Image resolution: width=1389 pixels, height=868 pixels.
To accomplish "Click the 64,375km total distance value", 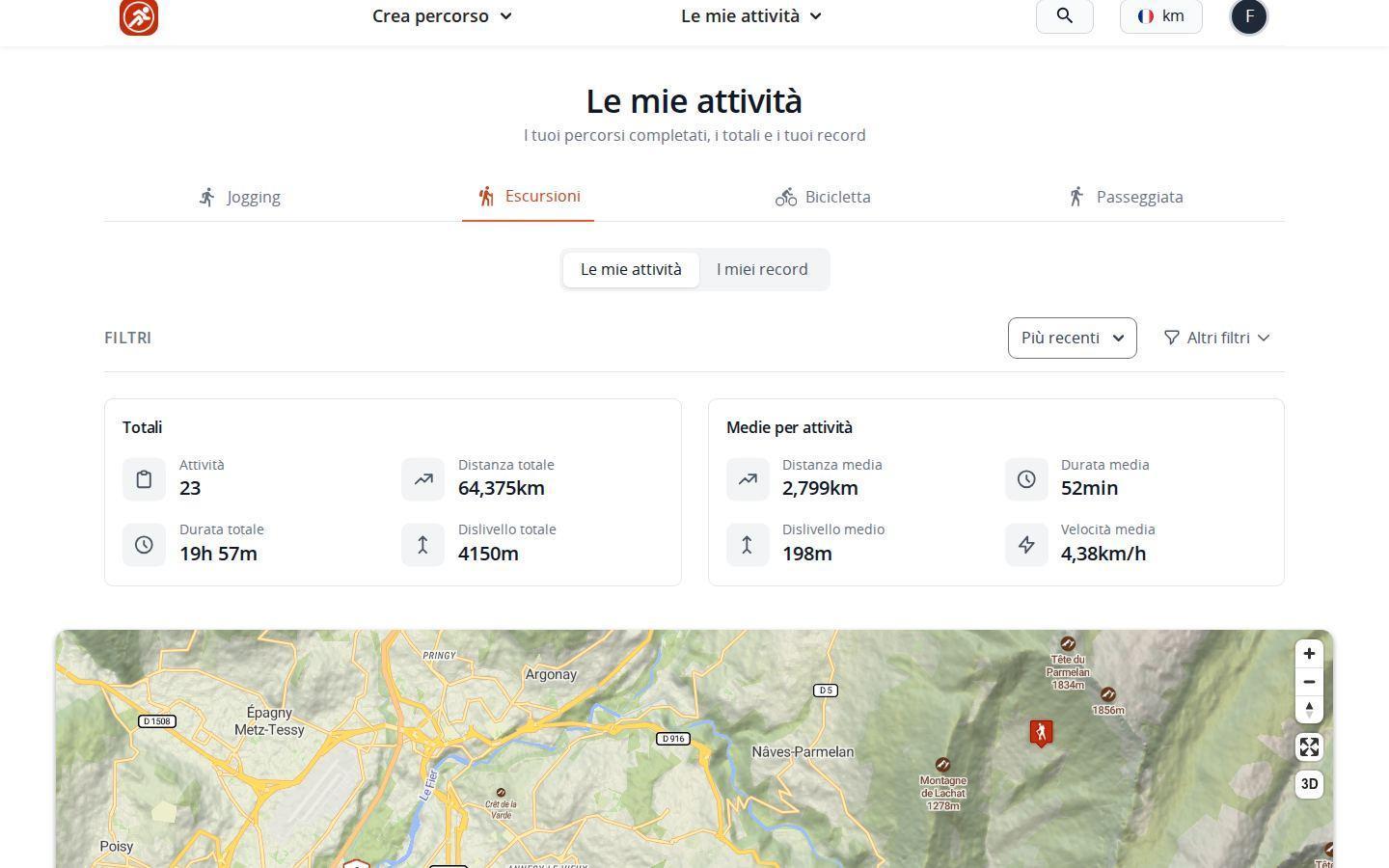I will click(x=502, y=488).
